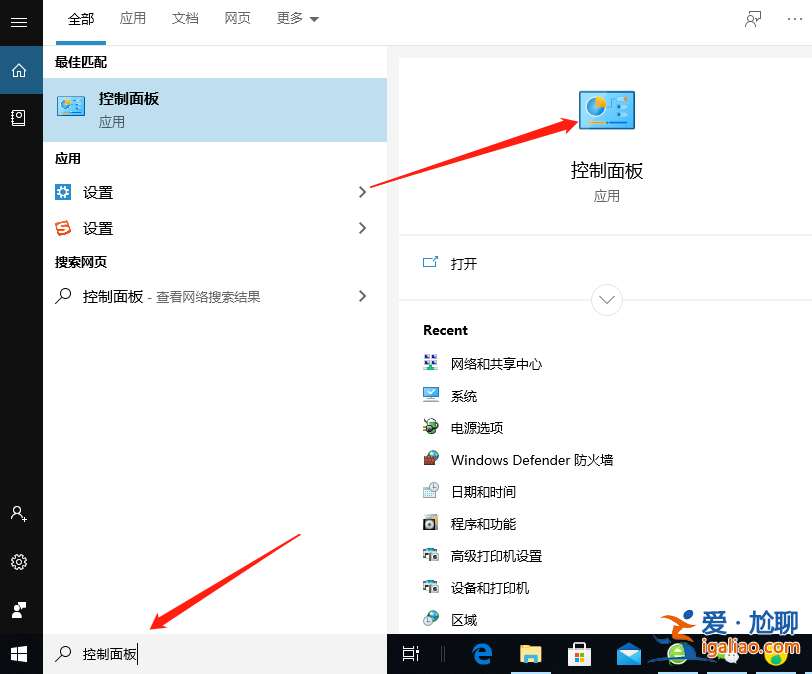This screenshot has width=812, height=674.
Task: Click the settings gear in the sidebar
Action: pos(19,562)
